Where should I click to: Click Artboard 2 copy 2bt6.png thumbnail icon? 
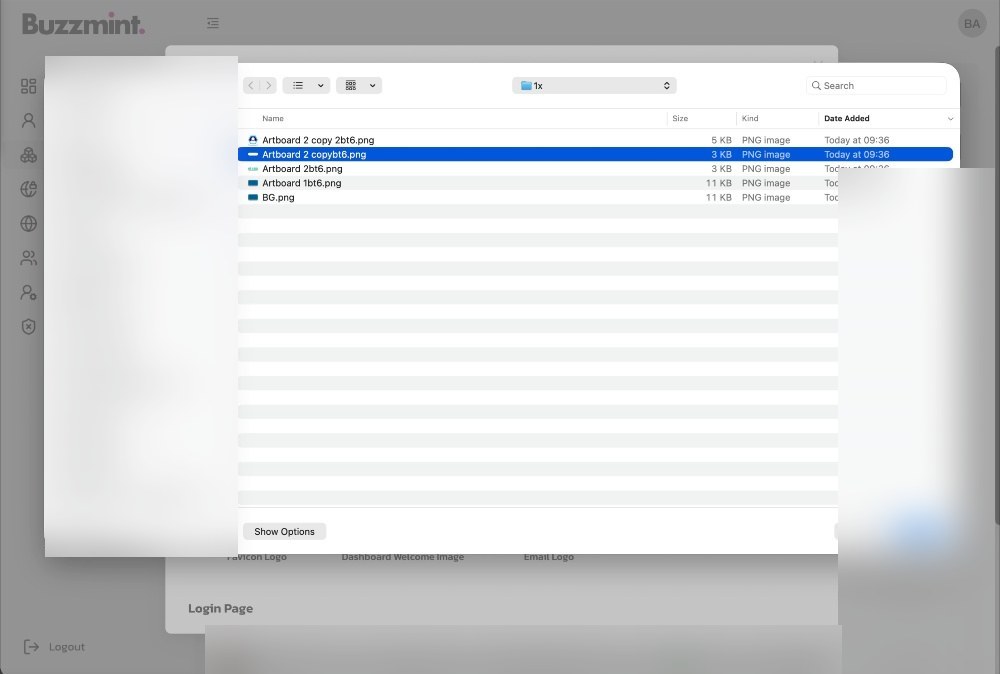tap(253, 140)
